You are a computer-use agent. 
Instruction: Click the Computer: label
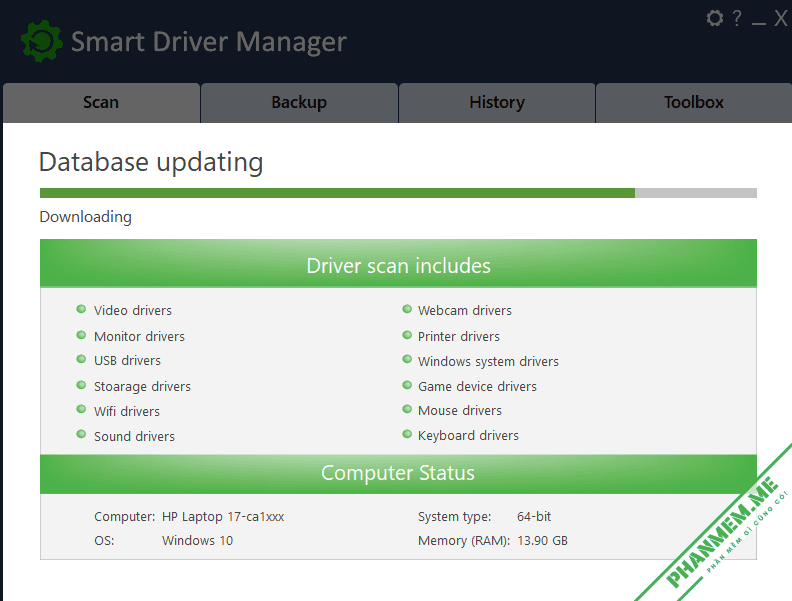125,517
